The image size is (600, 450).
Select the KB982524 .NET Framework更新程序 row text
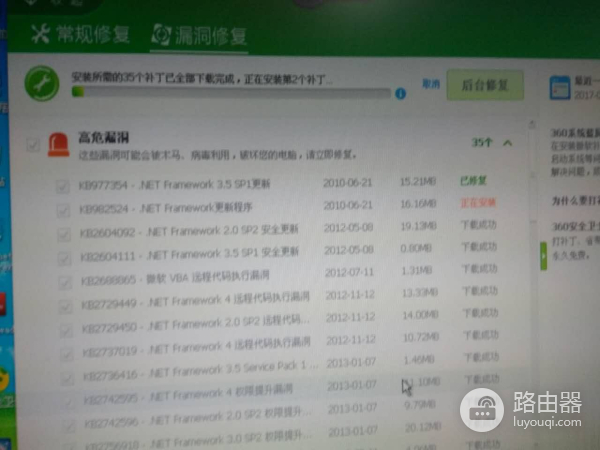coord(166,208)
